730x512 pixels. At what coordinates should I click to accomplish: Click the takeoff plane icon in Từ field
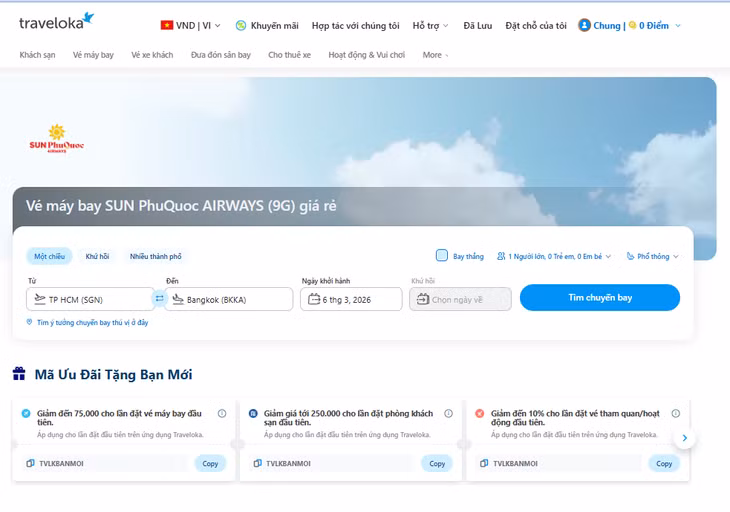(40, 299)
